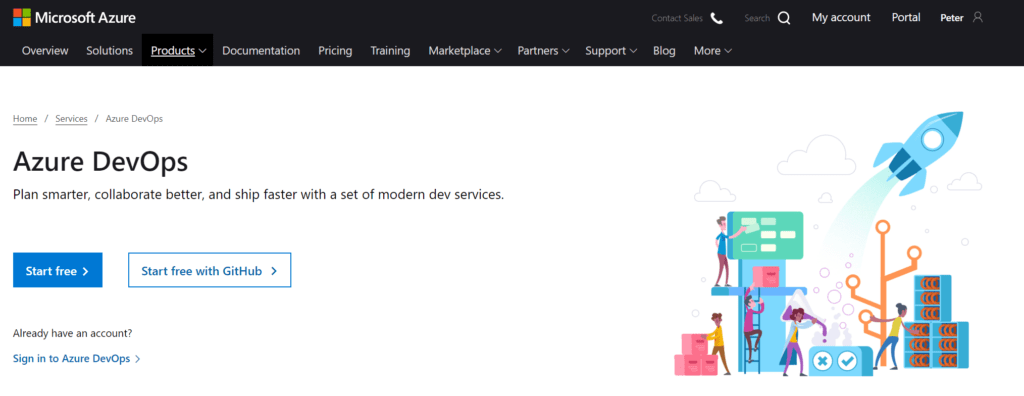Open the Solutions menu item
Viewport: 1024px width, 396px height.
coord(110,50)
